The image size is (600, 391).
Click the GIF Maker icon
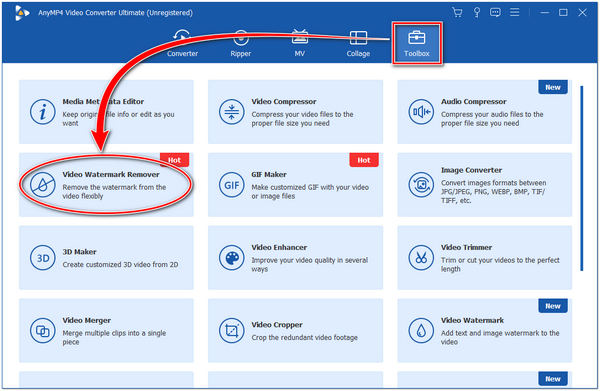click(232, 185)
